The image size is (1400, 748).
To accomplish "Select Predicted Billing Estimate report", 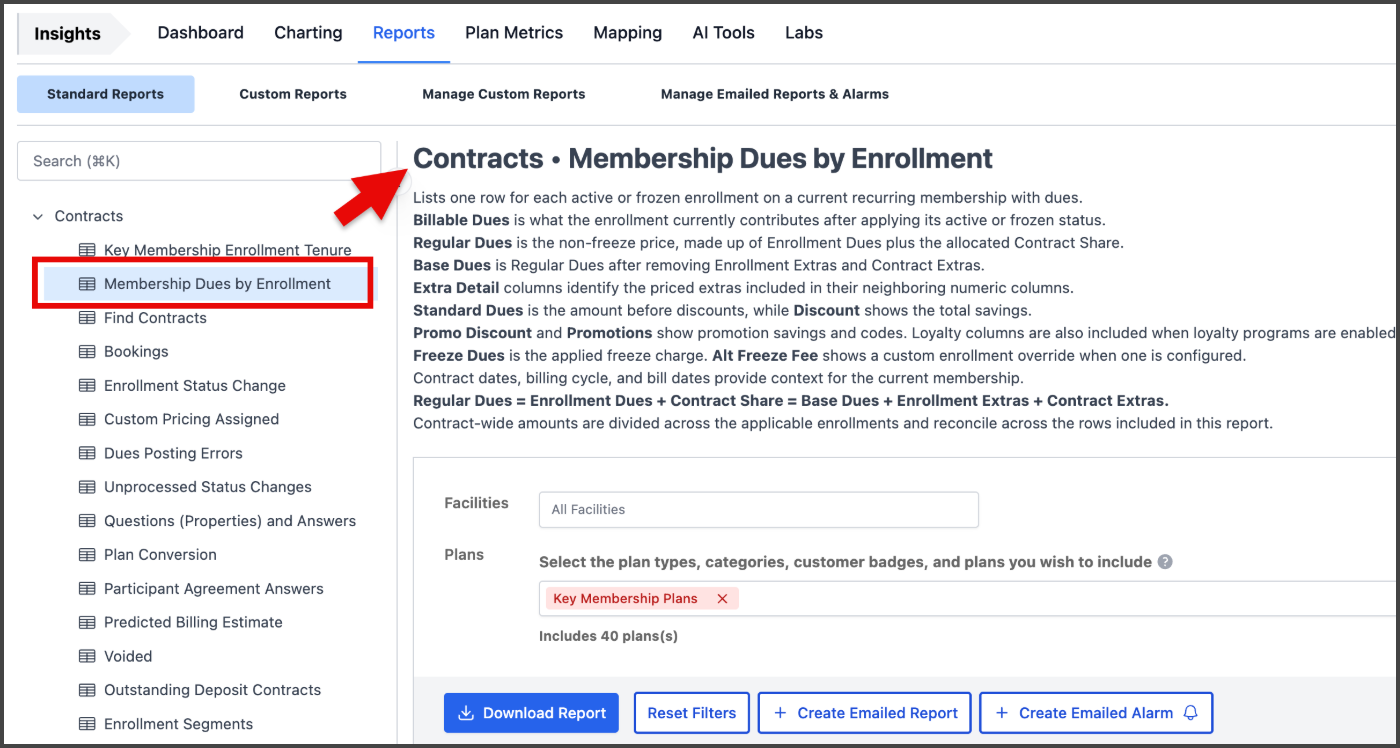I will [193, 622].
